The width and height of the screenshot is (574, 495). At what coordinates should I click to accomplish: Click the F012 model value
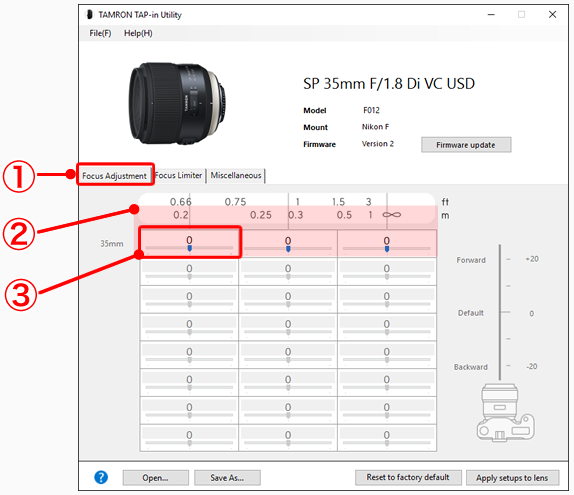pos(371,110)
